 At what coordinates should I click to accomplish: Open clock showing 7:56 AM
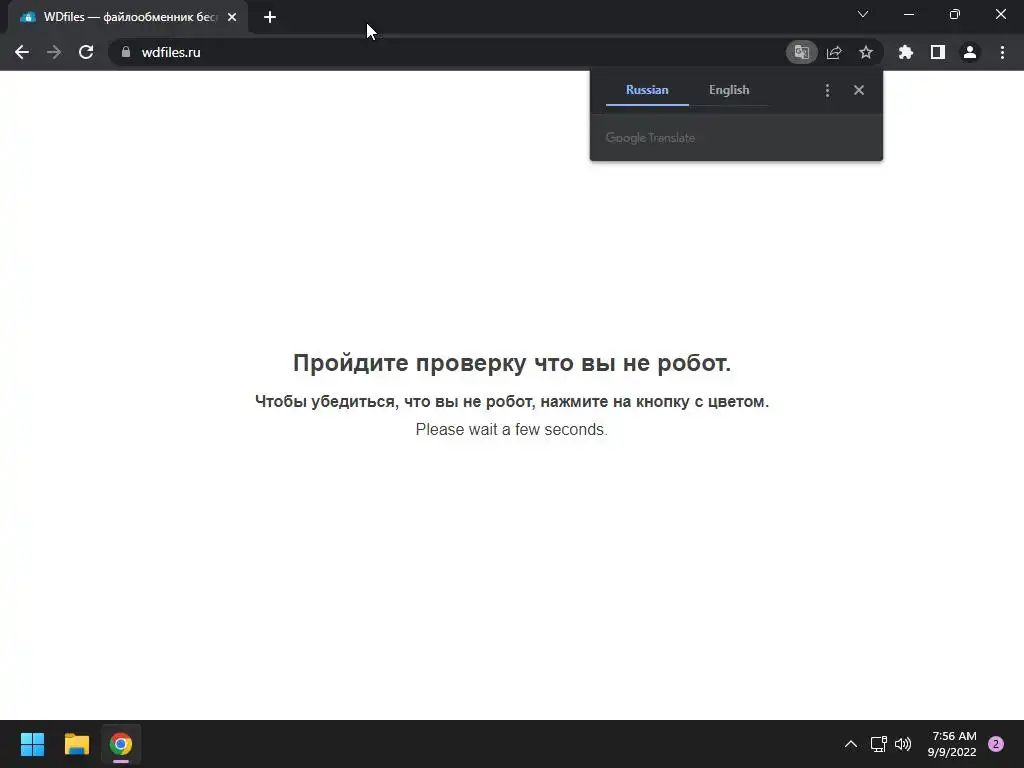(x=952, y=744)
